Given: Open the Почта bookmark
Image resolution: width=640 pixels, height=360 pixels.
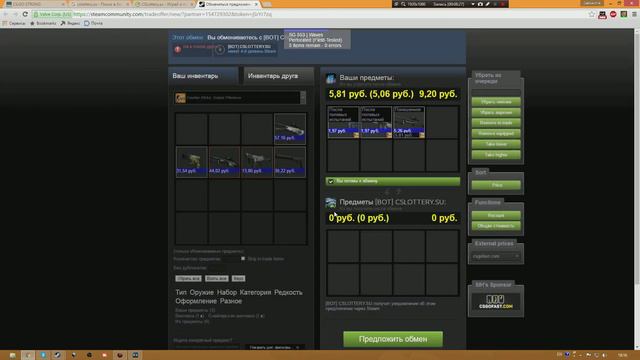Looking at the screenshot, I should pos(93,23).
